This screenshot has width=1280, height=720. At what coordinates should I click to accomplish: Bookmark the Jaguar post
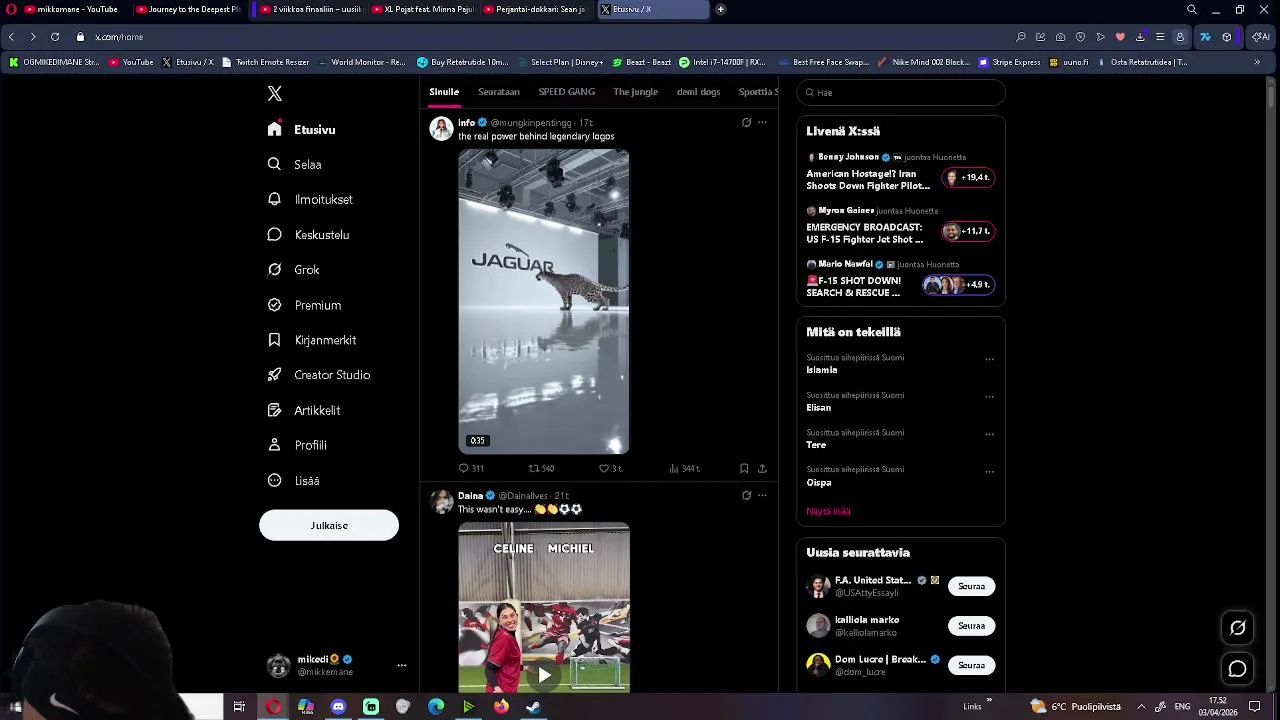pos(744,468)
